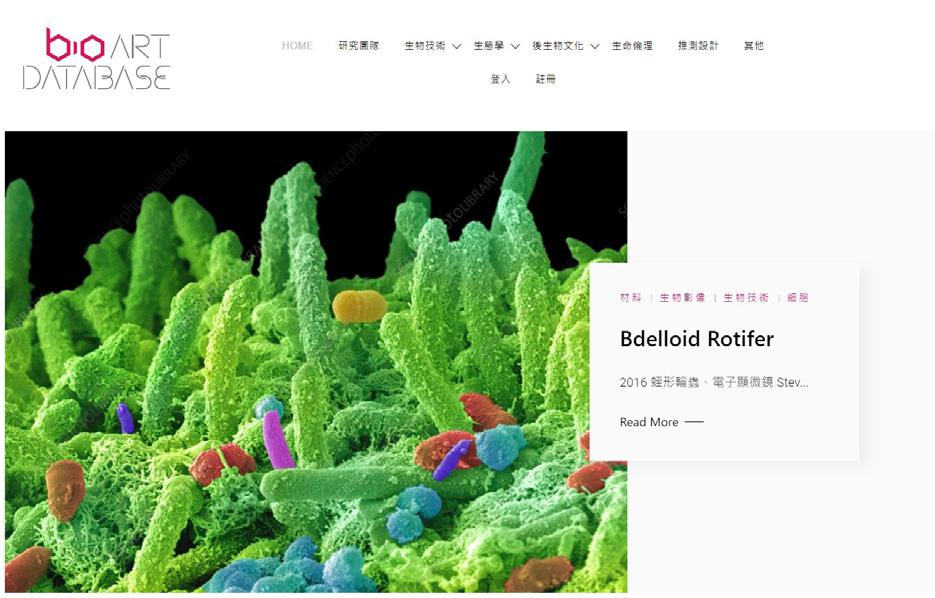This screenshot has height=598, width=935.
Task: Expand the chevron next to 後生物文化
Action: point(595,47)
